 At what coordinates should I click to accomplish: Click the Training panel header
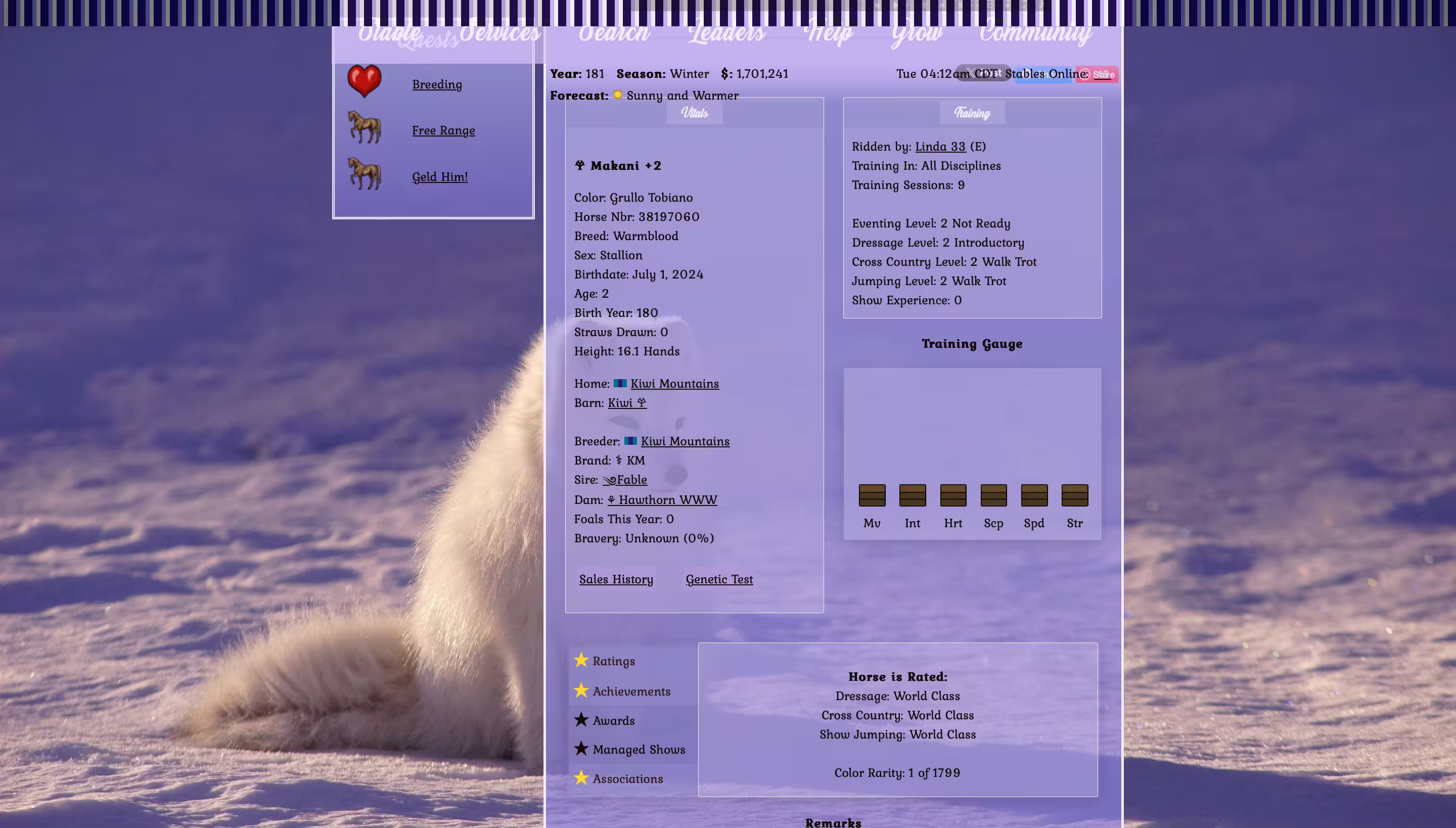click(x=972, y=113)
